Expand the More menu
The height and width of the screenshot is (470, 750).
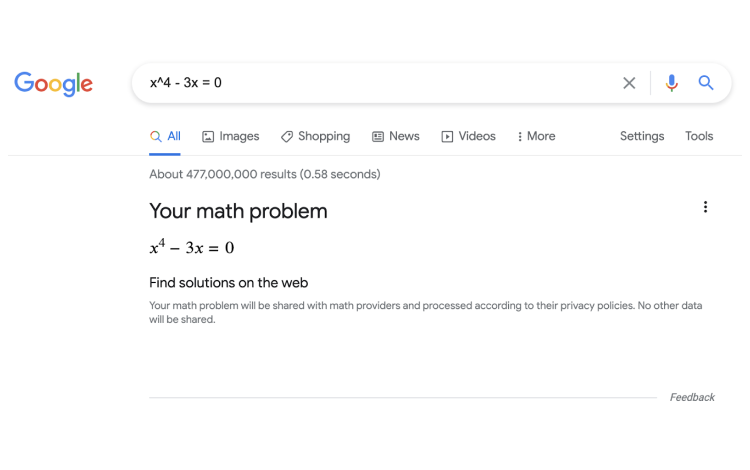(x=536, y=136)
